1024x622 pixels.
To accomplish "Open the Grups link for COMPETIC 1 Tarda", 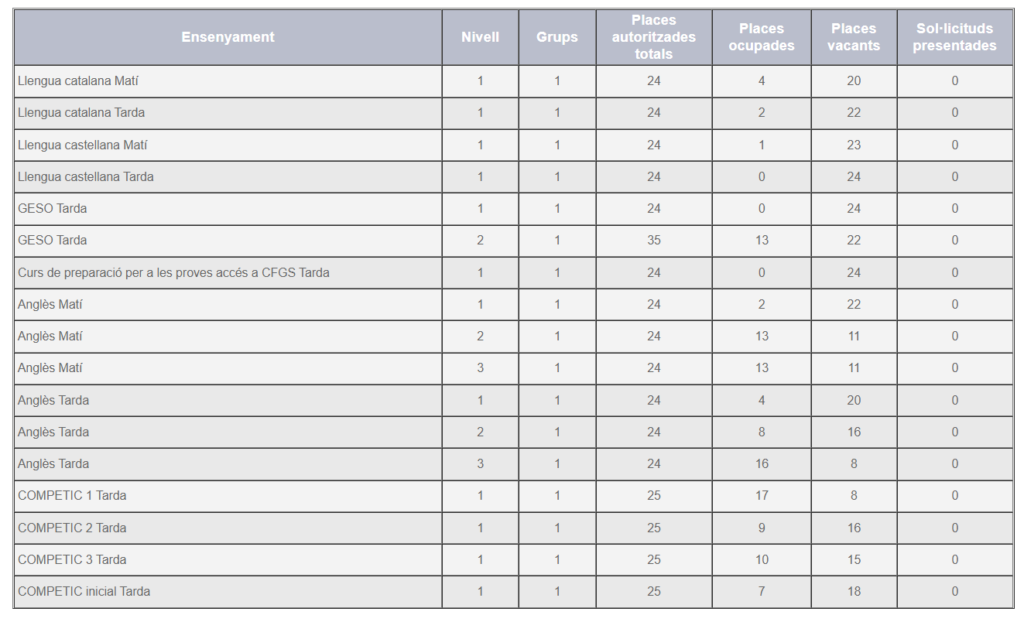I will click(557, 495).
